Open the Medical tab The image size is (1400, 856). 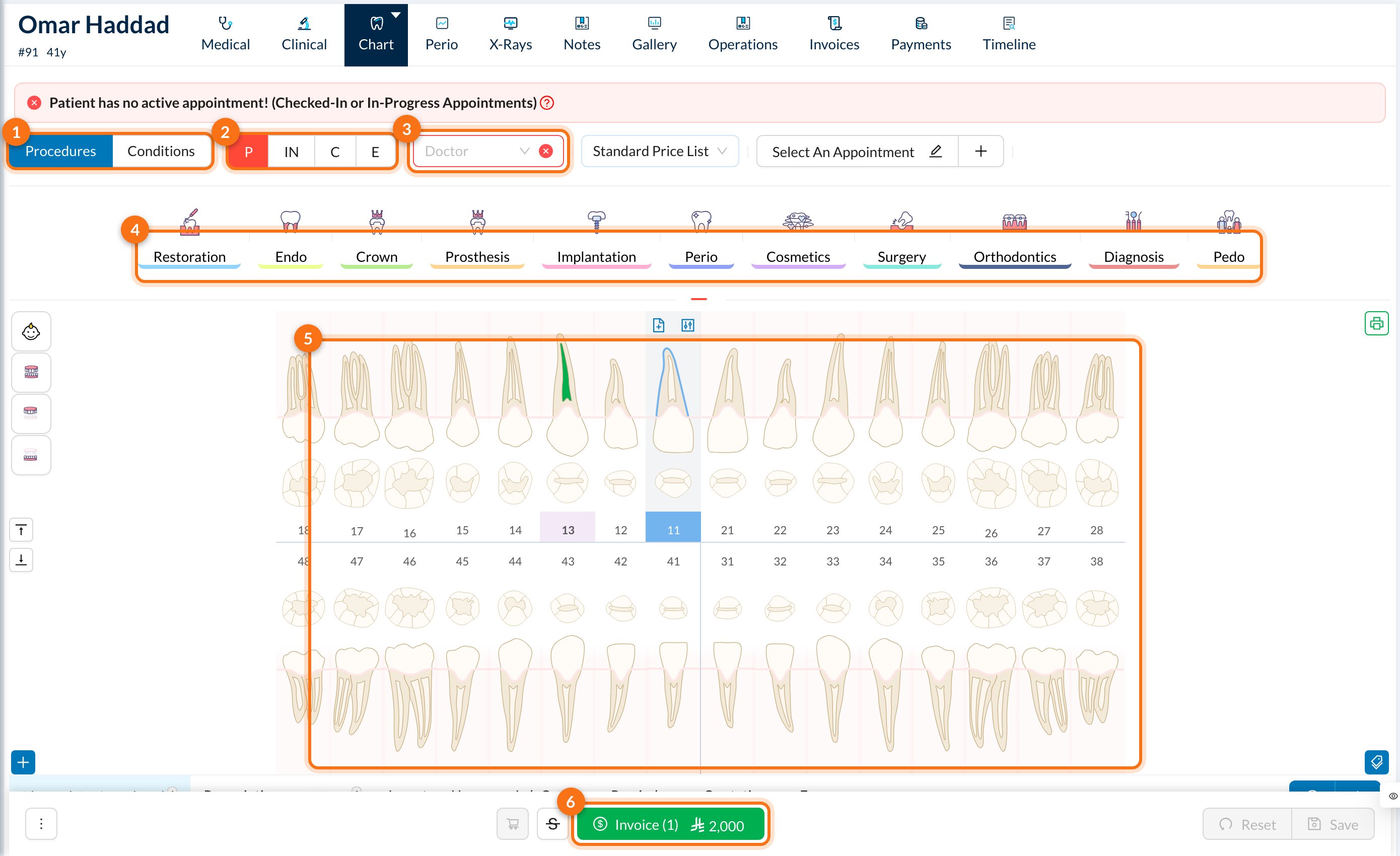point(226,35)
